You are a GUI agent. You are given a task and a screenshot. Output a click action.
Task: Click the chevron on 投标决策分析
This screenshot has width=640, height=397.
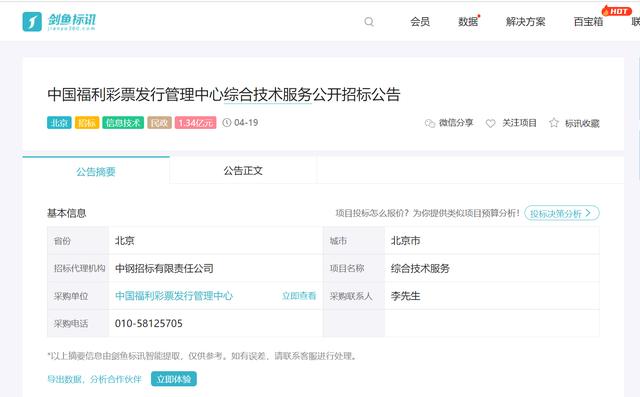click(x=588, y=213)
